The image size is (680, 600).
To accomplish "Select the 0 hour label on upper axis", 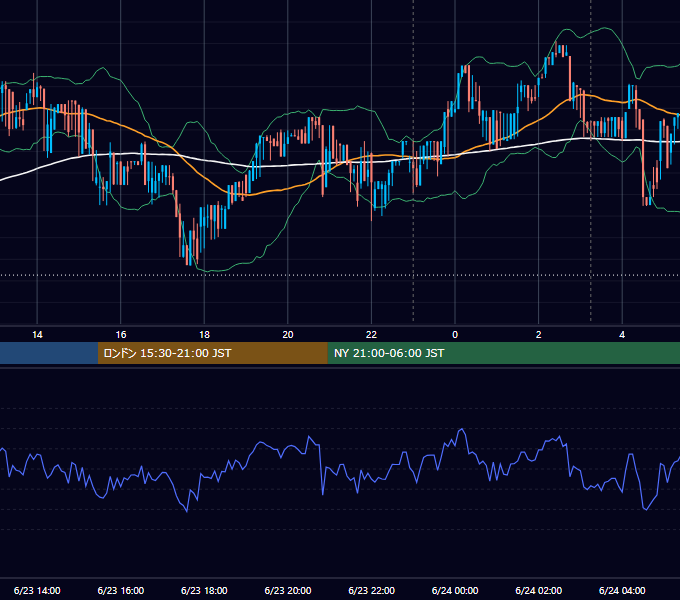I will pyautogui.click(x=455, y=335).
